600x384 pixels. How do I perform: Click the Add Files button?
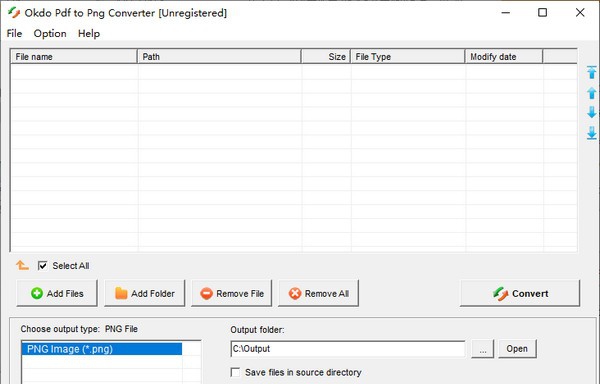coord(57,293)
